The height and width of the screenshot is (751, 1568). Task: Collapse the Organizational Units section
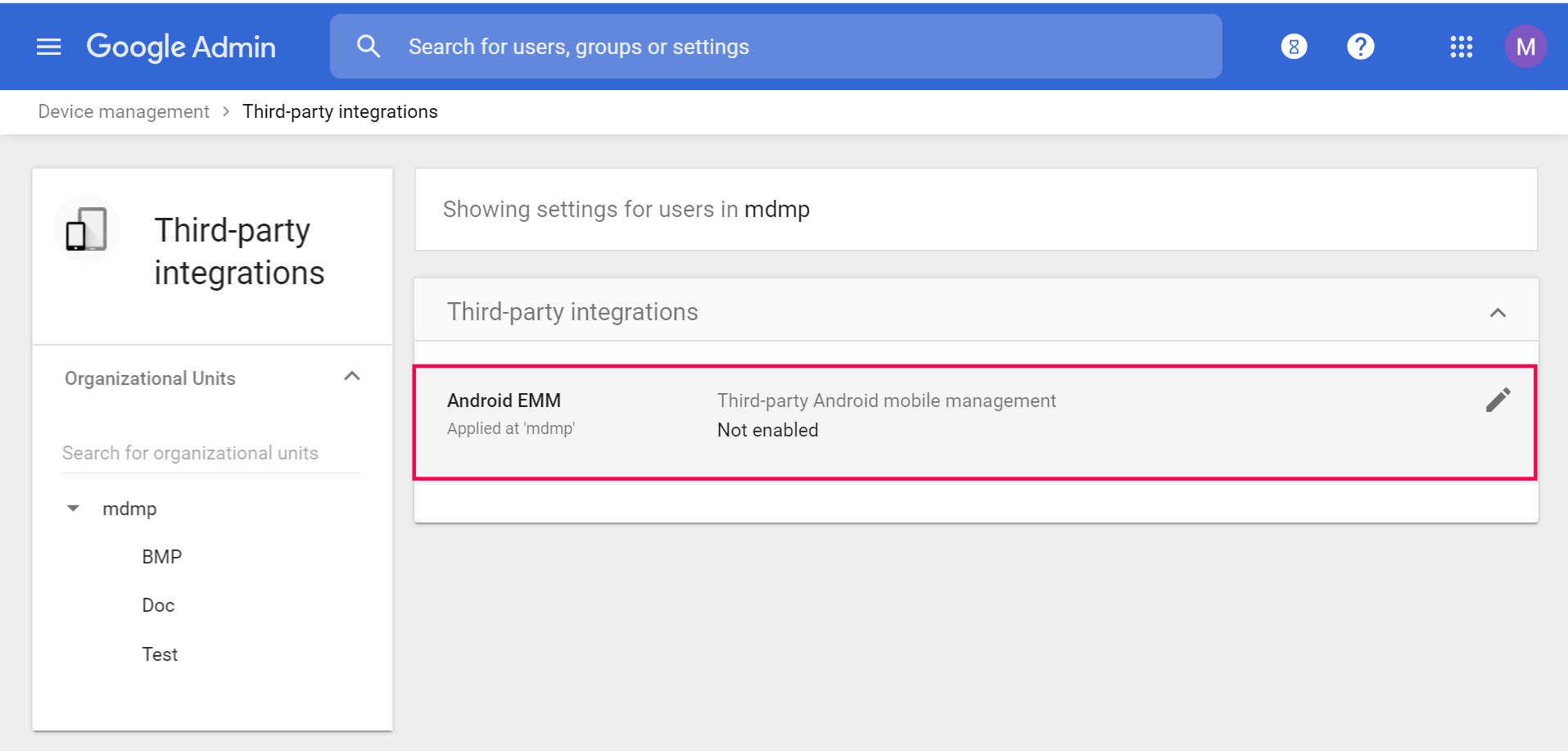[x=352, y=377]
